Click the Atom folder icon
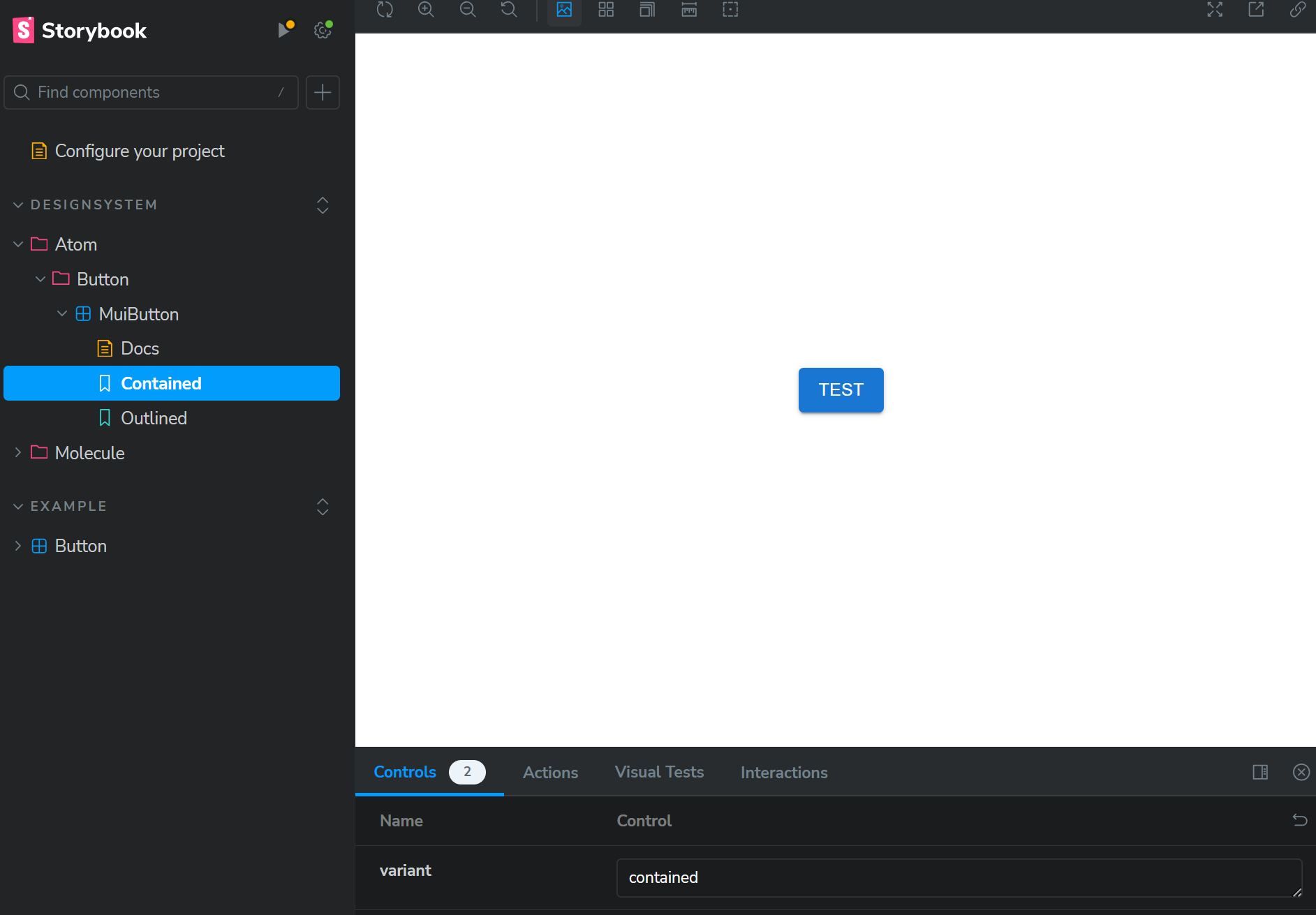The height and width of the screenshot is (915, 1316). pyautogui.click(x=40, y=244)
